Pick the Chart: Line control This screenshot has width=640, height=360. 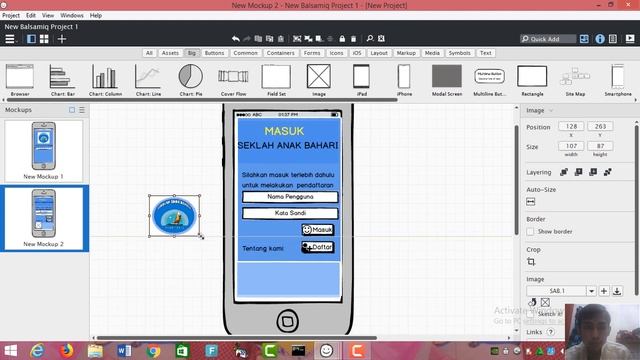coord(148,80)
